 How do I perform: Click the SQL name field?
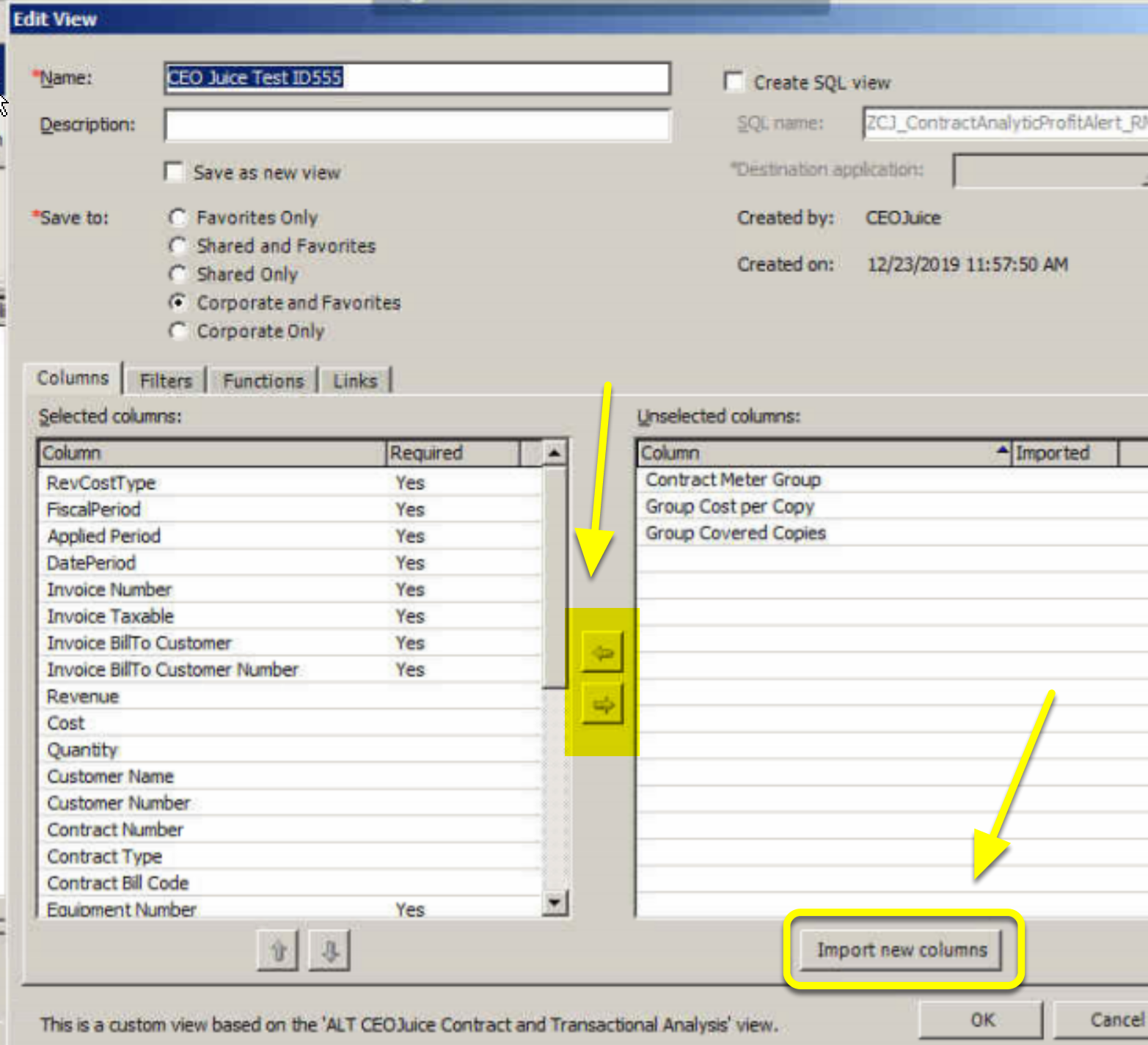[1005, 122]
